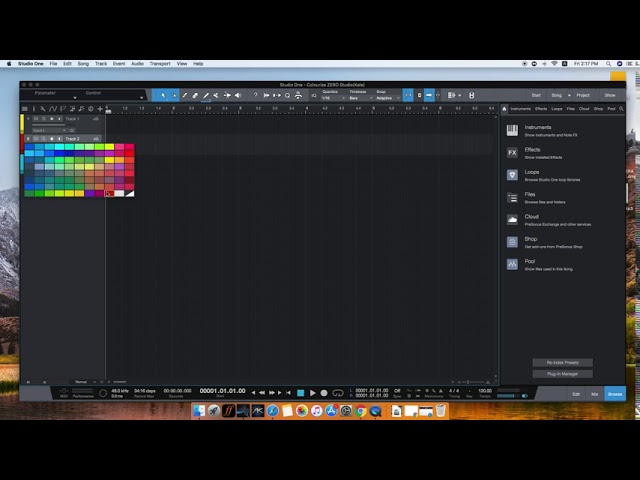640x480 pixels.
Task: Click the Mix button at bottom right
Action: click(x=594, y=394)
